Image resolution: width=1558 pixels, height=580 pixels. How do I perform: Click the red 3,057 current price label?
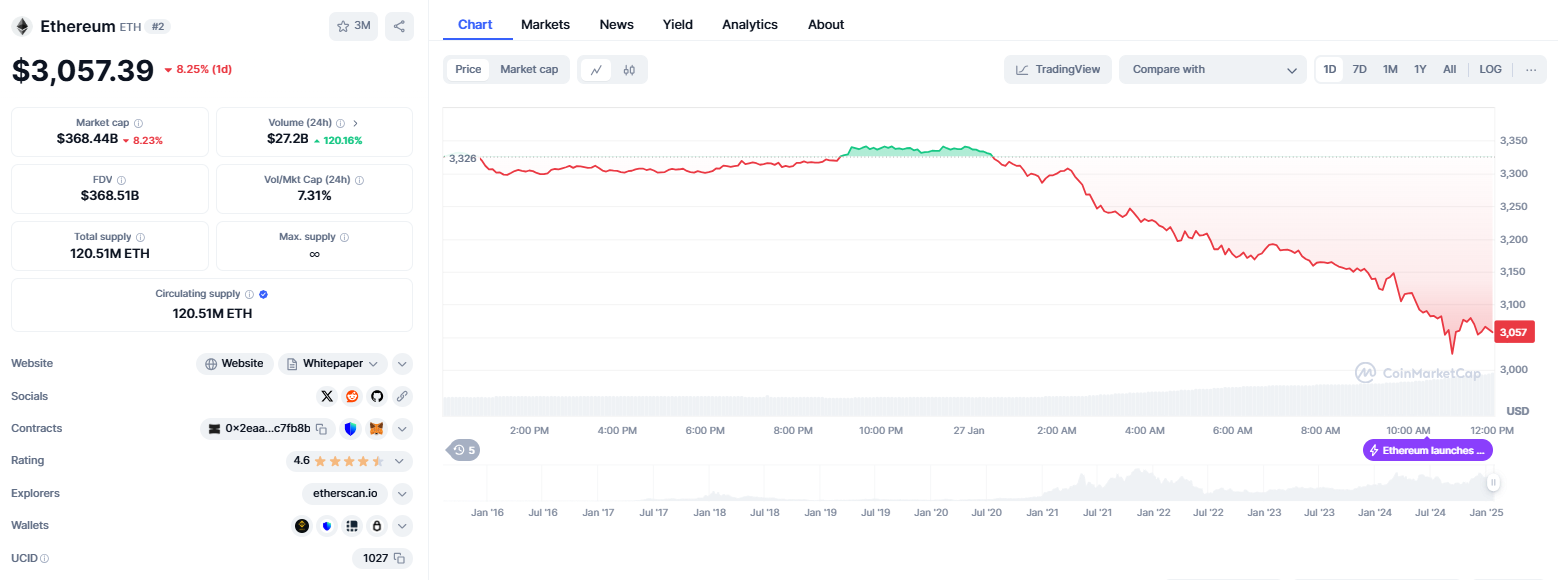1512,333
